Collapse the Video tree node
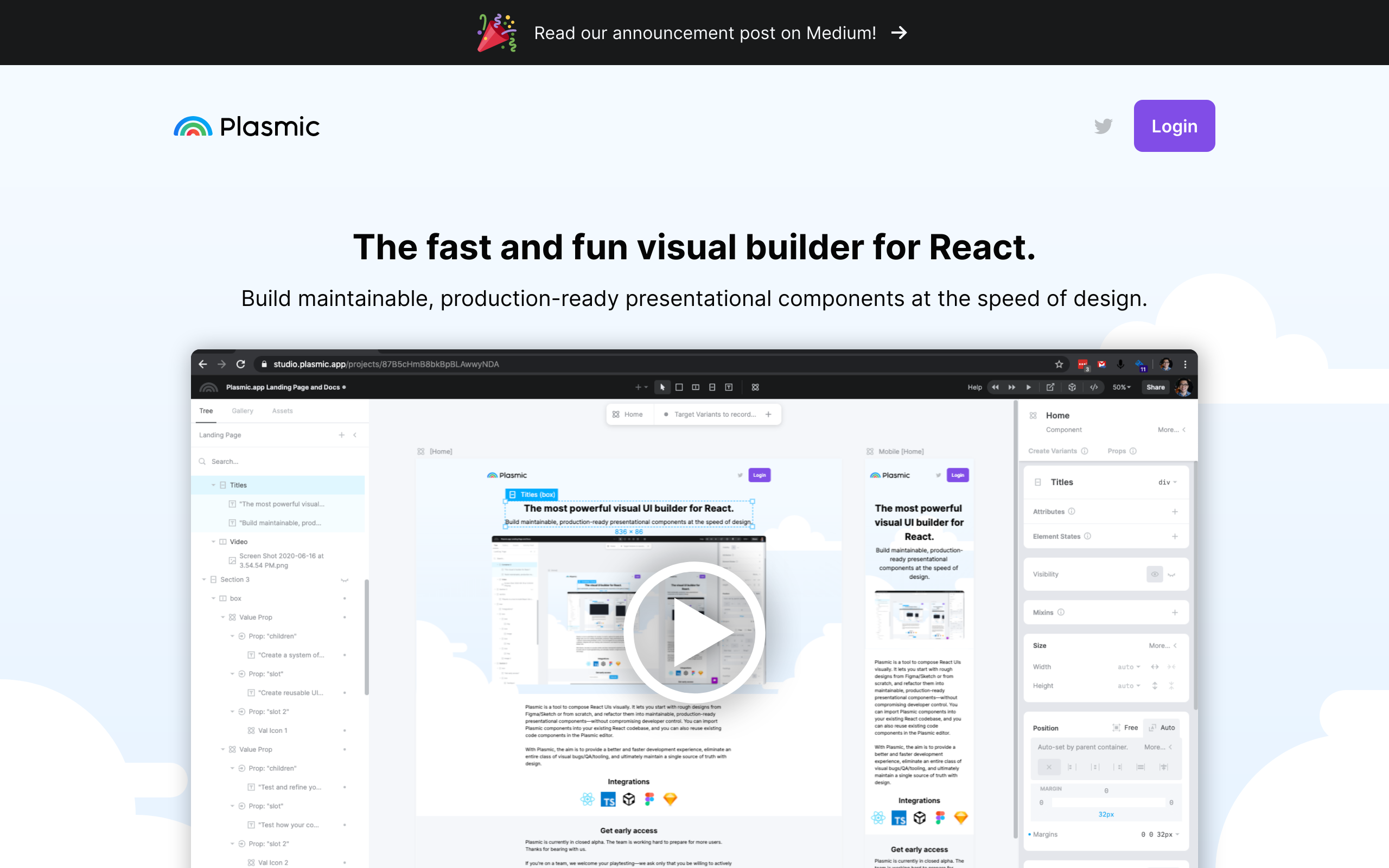 tap(214, 542)
